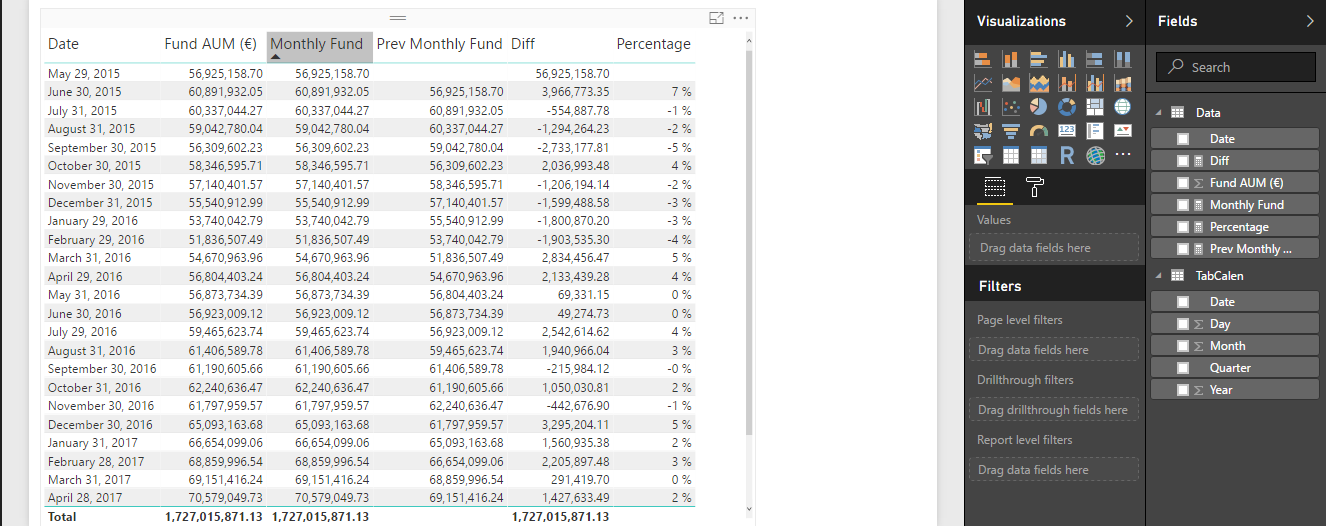
Task: Collapse the Fields pane chevron
Action: (1310, 21)
